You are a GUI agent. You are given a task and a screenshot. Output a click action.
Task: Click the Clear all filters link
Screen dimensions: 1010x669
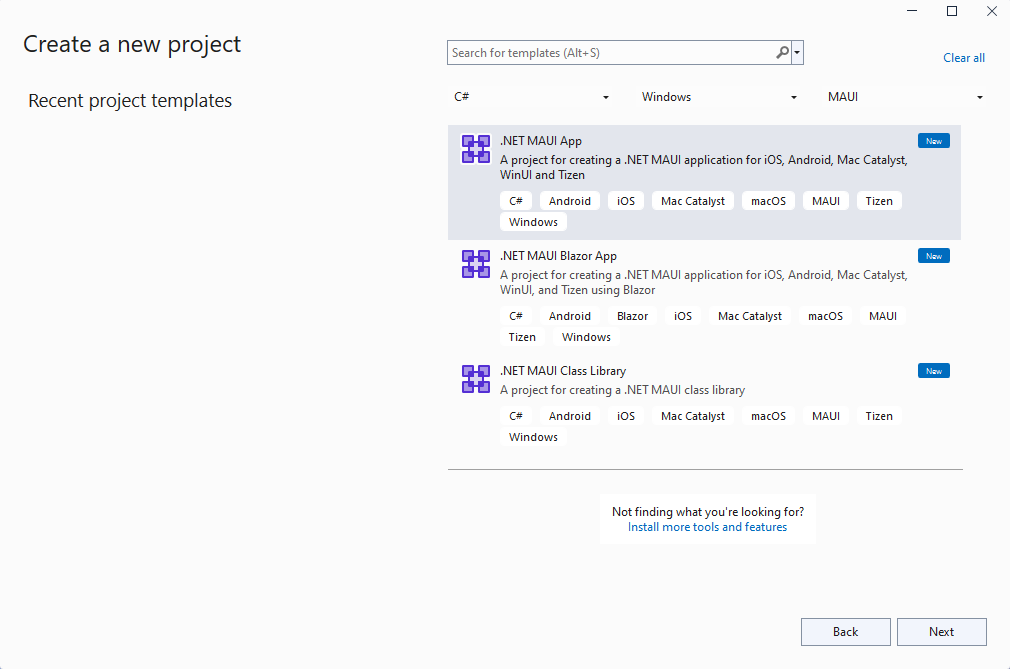963,57
